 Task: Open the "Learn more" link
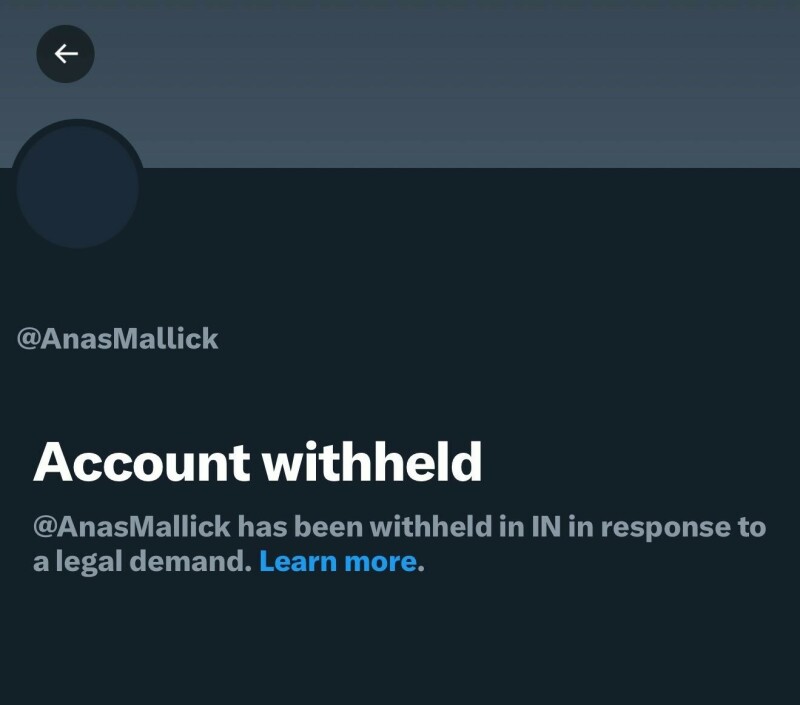point(337,561)
